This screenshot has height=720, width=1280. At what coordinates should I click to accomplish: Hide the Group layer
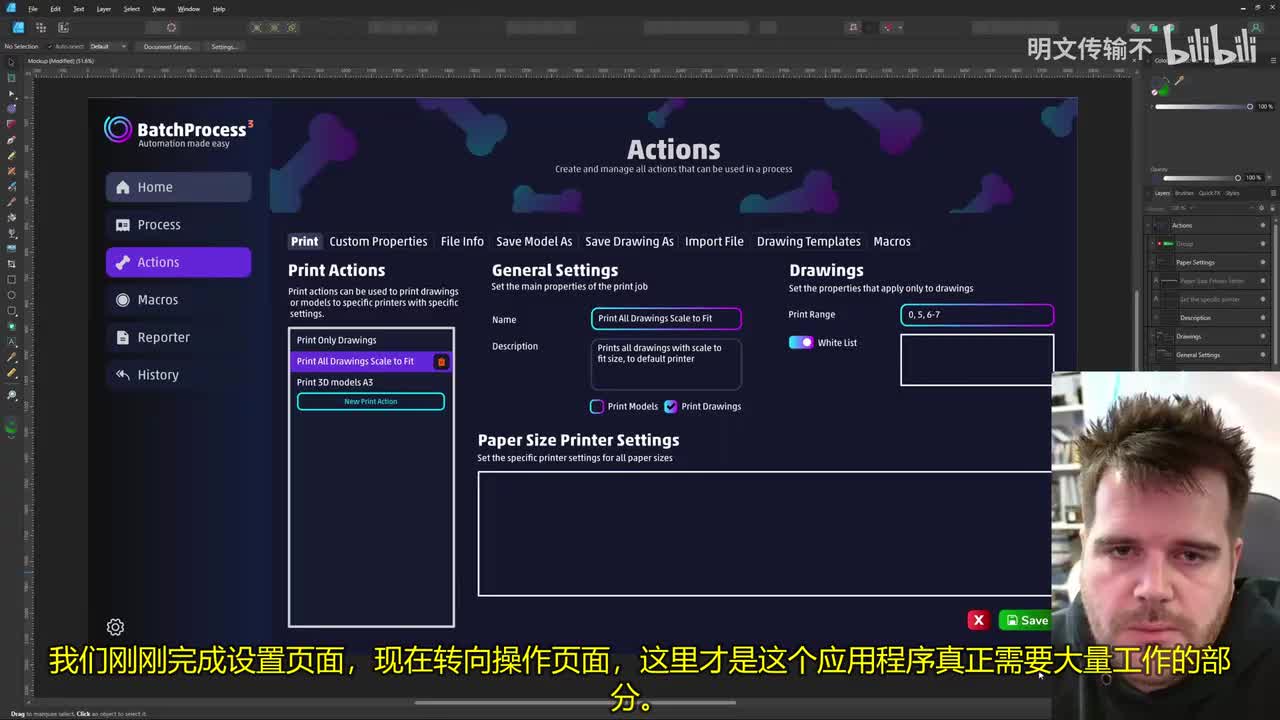pyautogui.click(x=1262, y=244)
